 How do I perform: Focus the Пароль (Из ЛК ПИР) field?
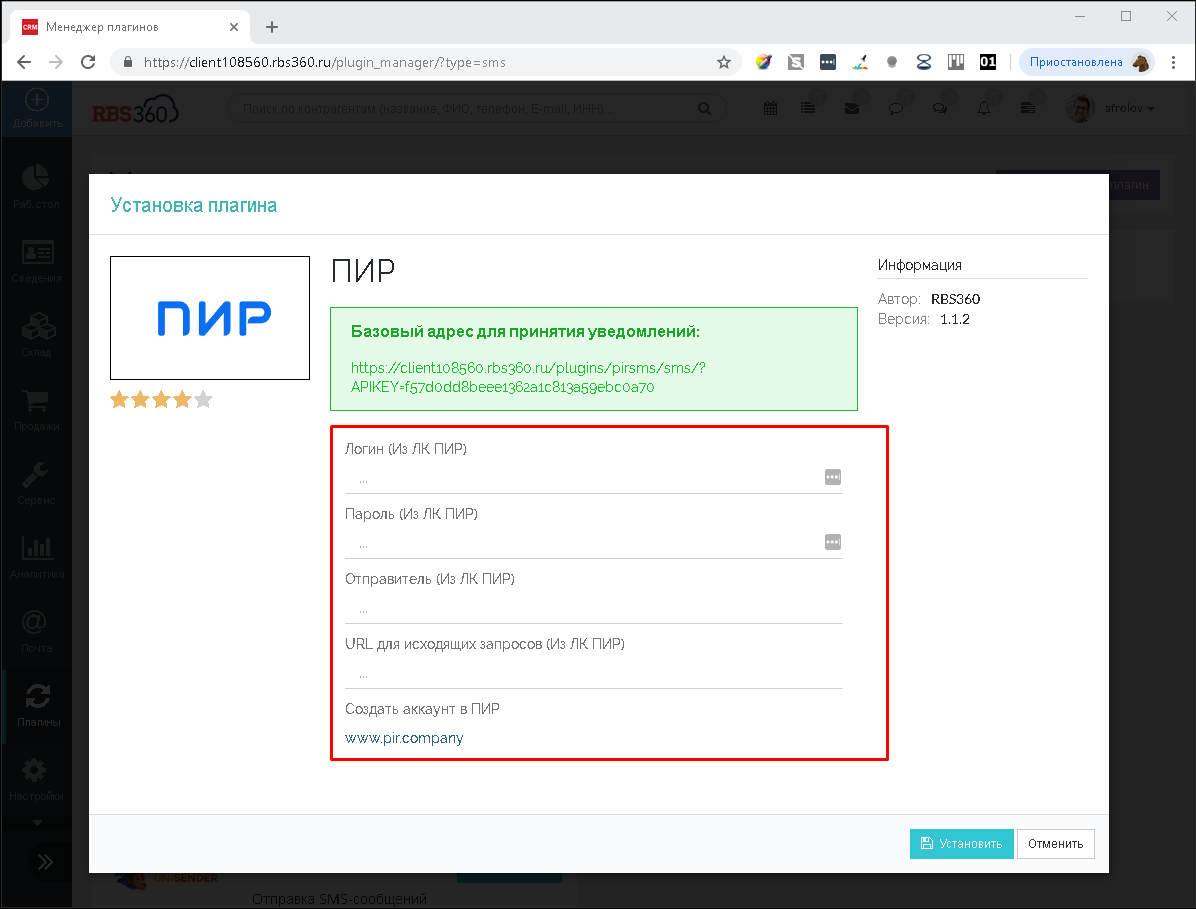(593, 543)
